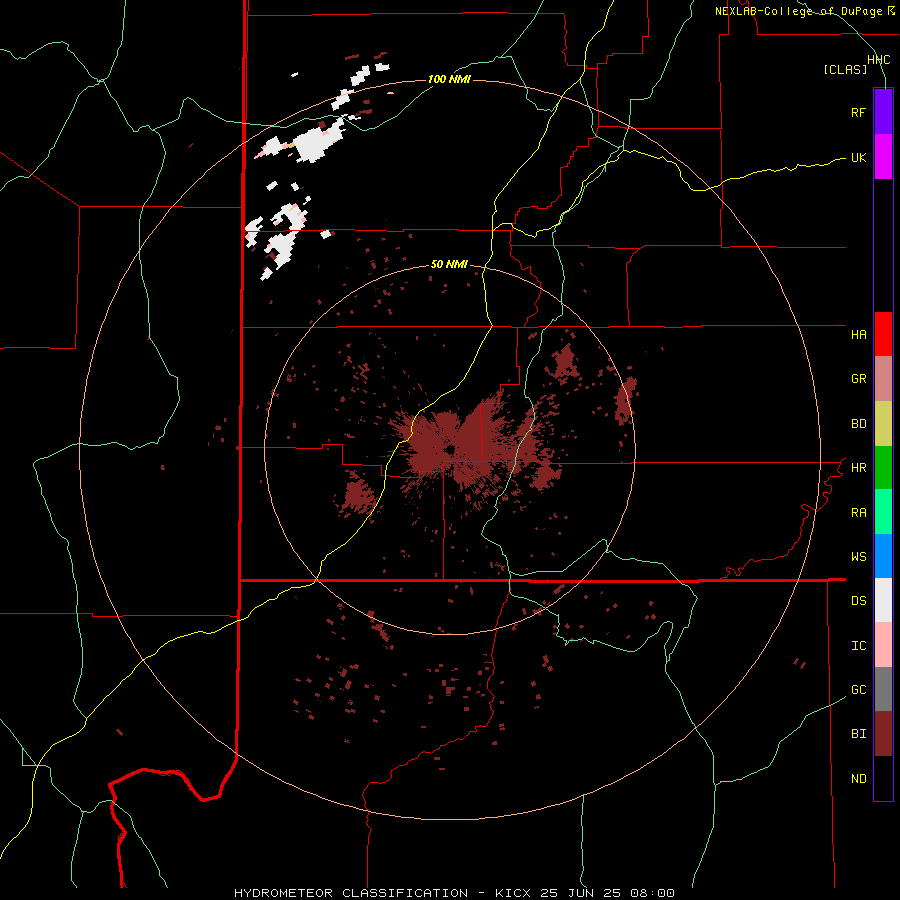Image resolution: width=900 pixels, height=900 pixels.
Task: Click the HA legend label
Action: tap(858, 334)
